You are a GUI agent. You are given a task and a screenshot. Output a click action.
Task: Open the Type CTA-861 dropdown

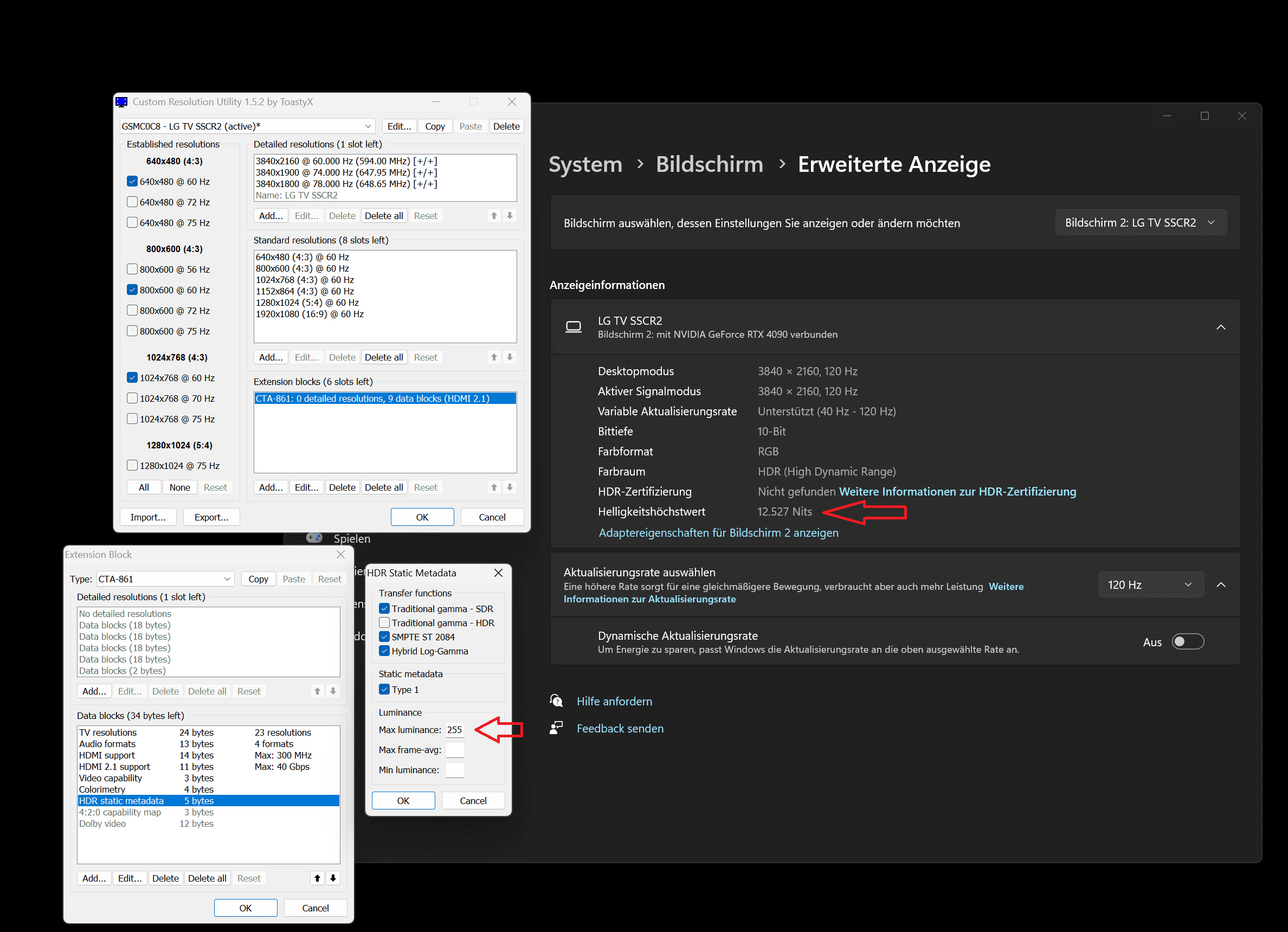pyautogui.click(x=165, y=579)
